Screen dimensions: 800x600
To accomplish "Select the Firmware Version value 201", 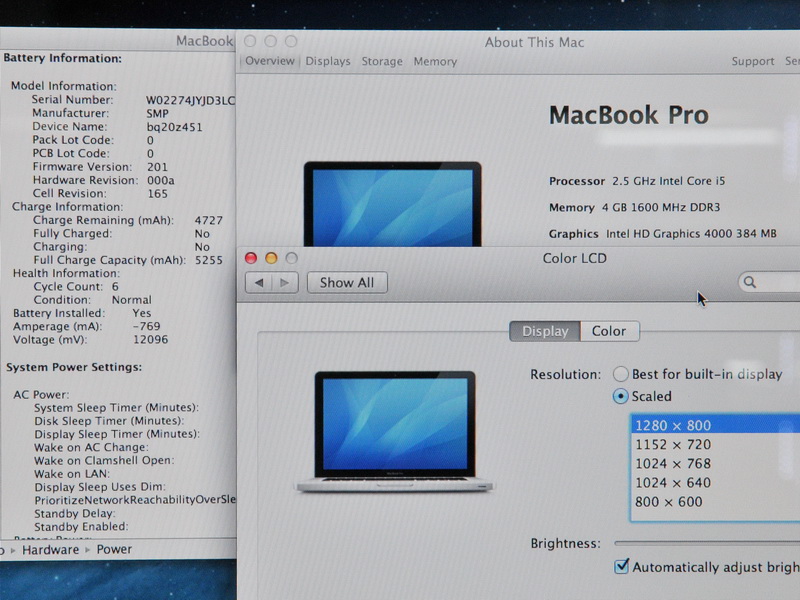I will pos(157,167).
